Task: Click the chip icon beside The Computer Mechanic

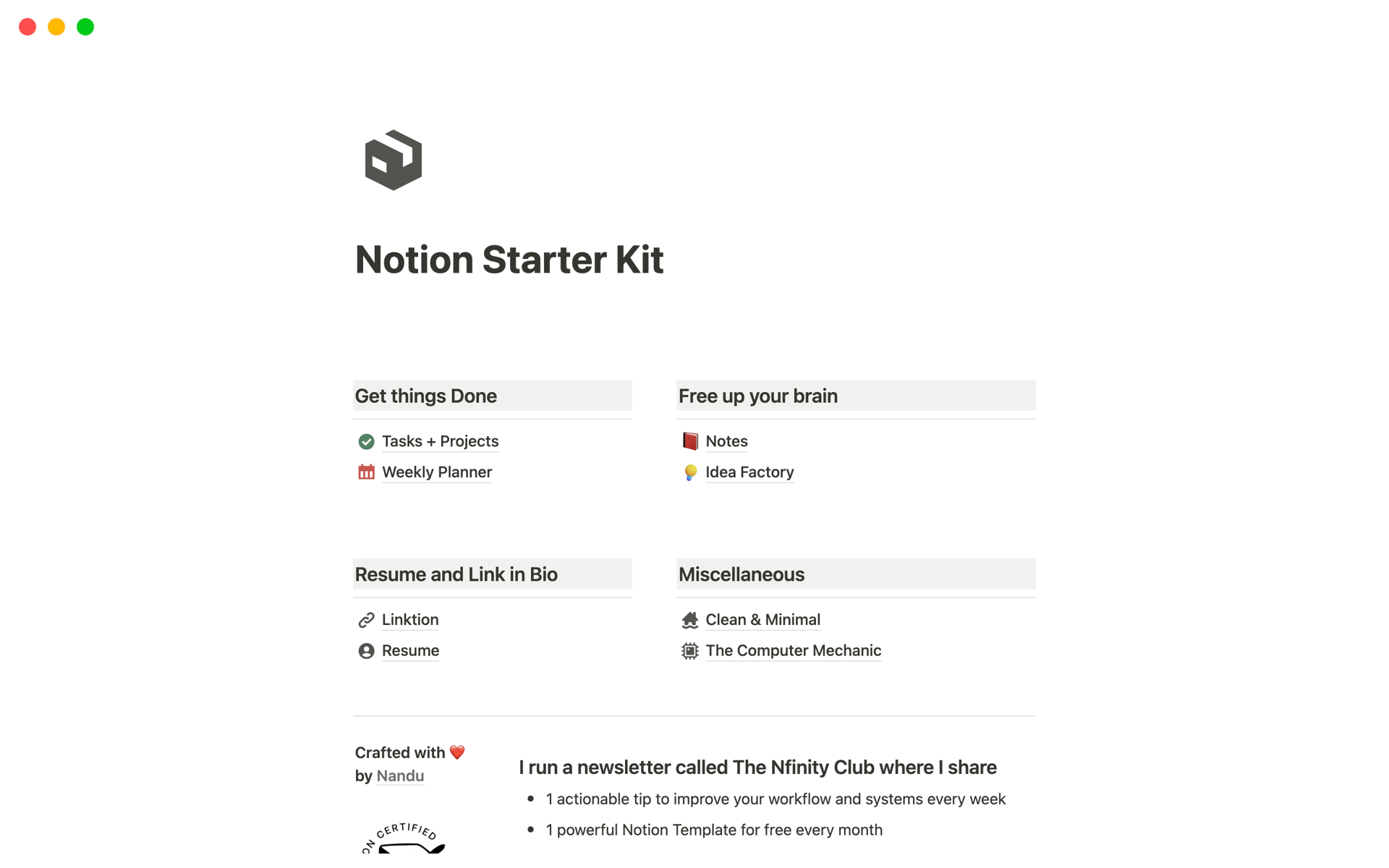Action: pyautogui.click(x=690, y=651)
